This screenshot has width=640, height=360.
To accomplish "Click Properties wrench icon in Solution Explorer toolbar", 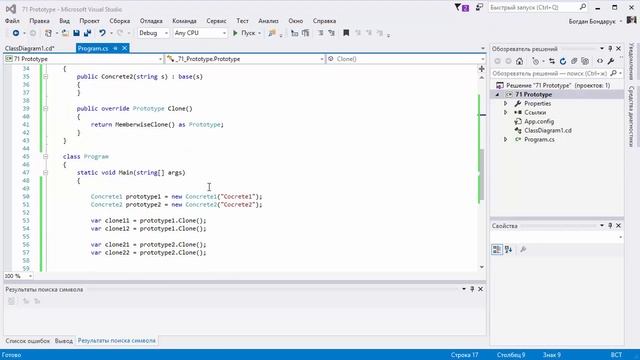I will click(611, 61).
